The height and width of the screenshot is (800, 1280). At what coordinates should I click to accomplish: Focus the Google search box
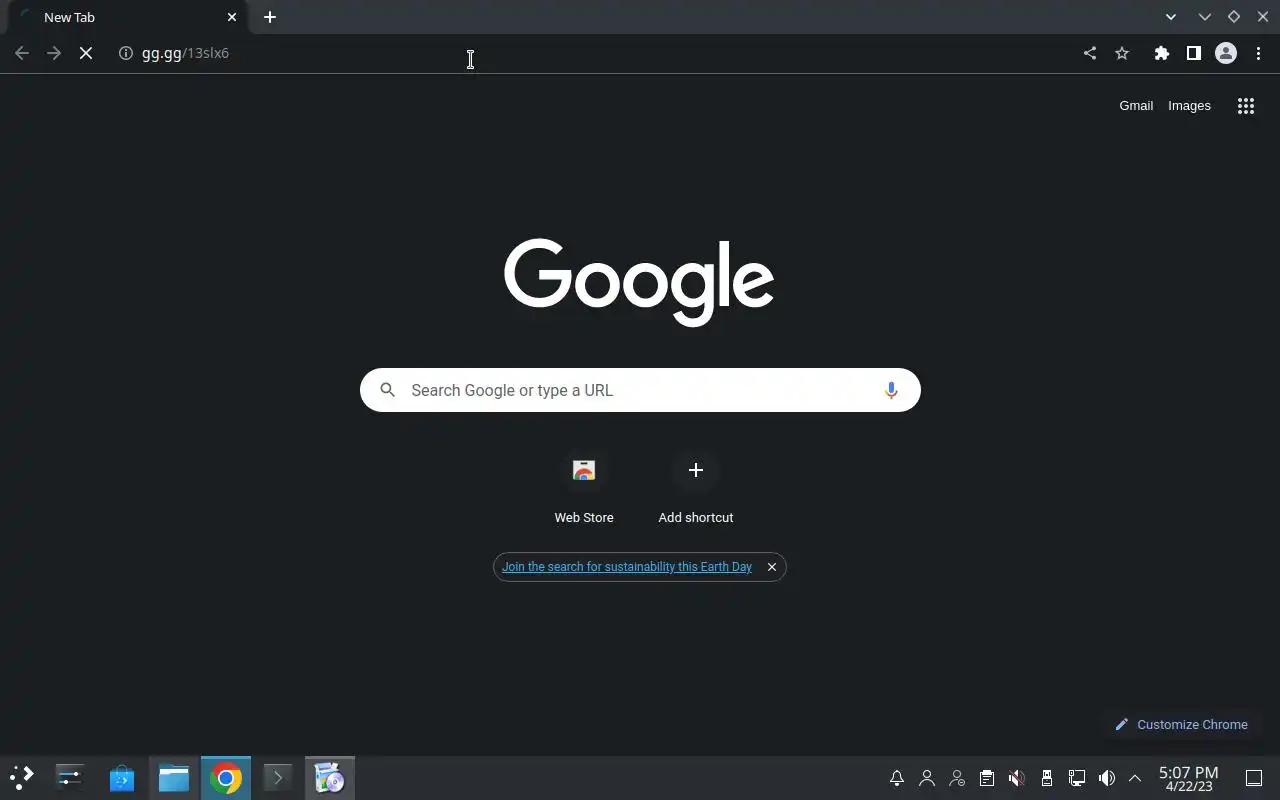640,390
